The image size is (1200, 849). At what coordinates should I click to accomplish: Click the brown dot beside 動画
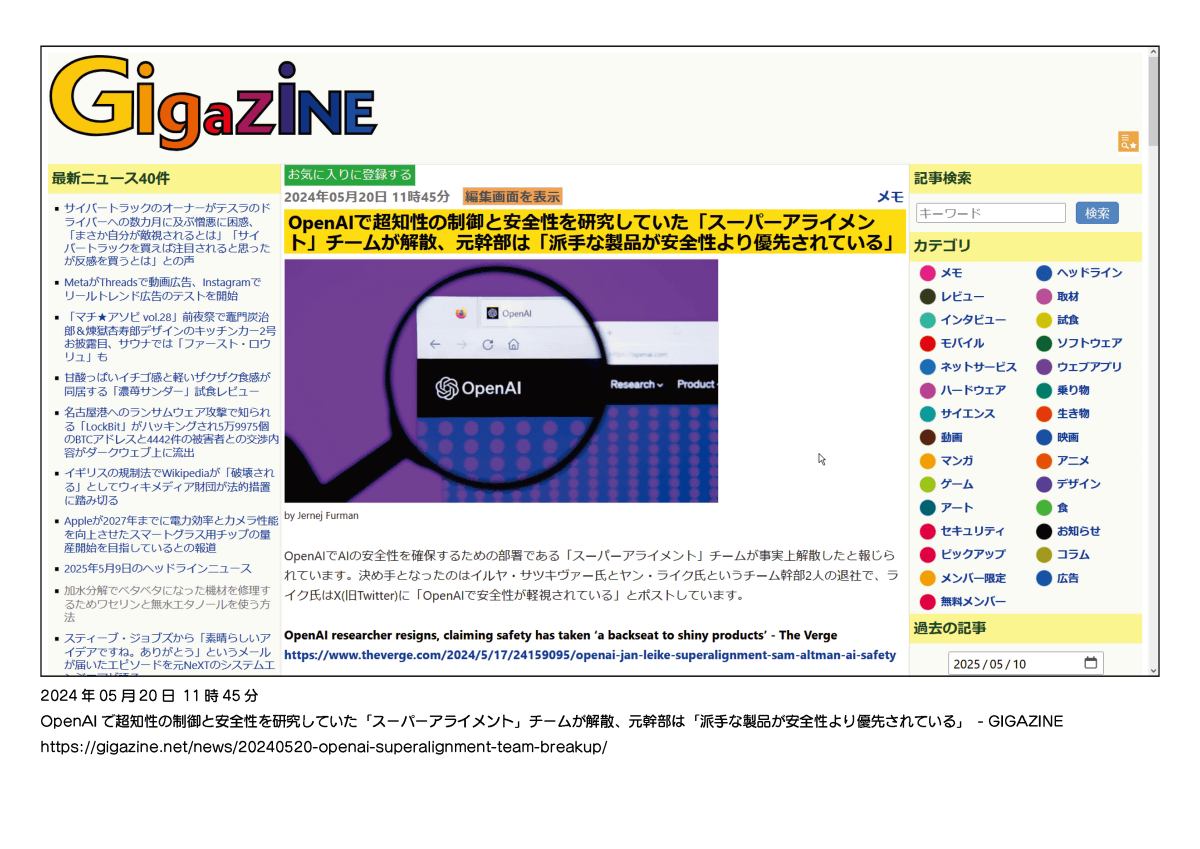pos(928,437)
